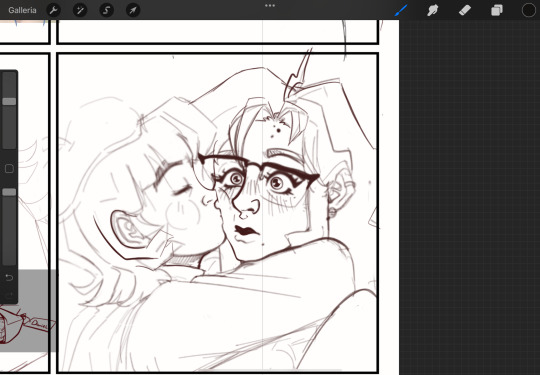The image size is (540, 375).
Task: Tap the redo arrow on sidebar
Action: (9, 295)
